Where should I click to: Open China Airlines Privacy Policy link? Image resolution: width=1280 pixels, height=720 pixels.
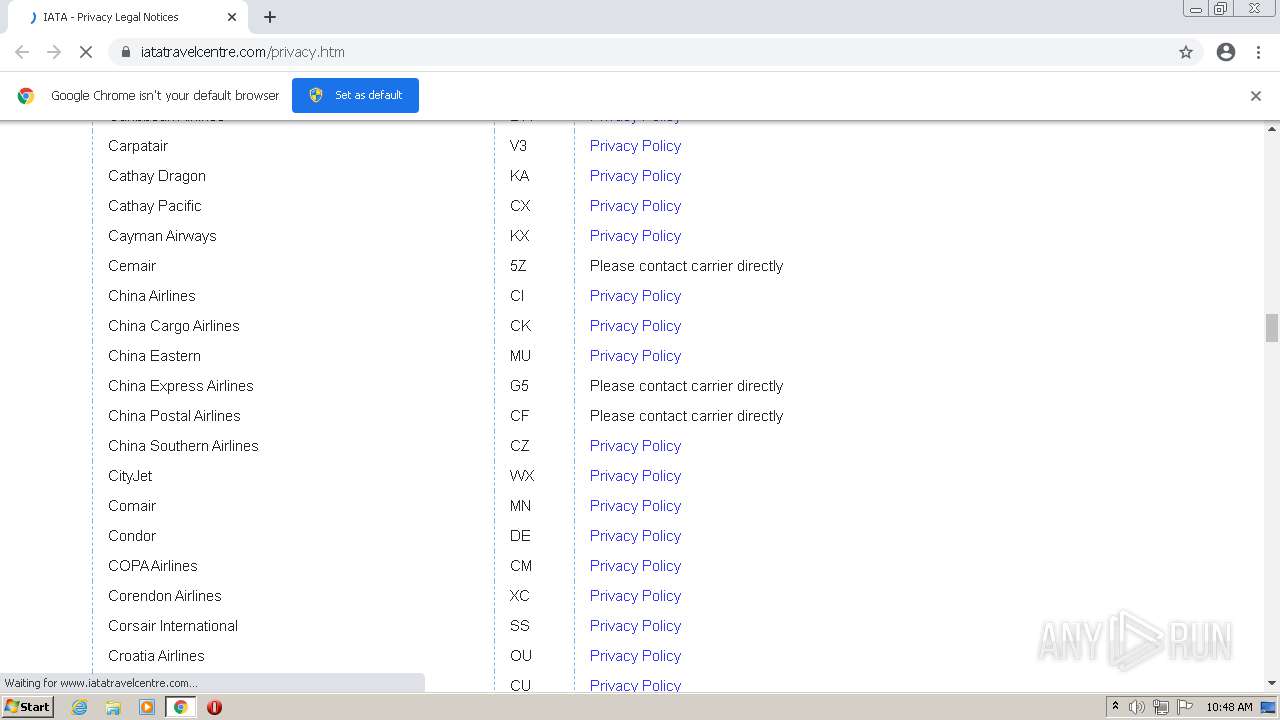point(635,296)
